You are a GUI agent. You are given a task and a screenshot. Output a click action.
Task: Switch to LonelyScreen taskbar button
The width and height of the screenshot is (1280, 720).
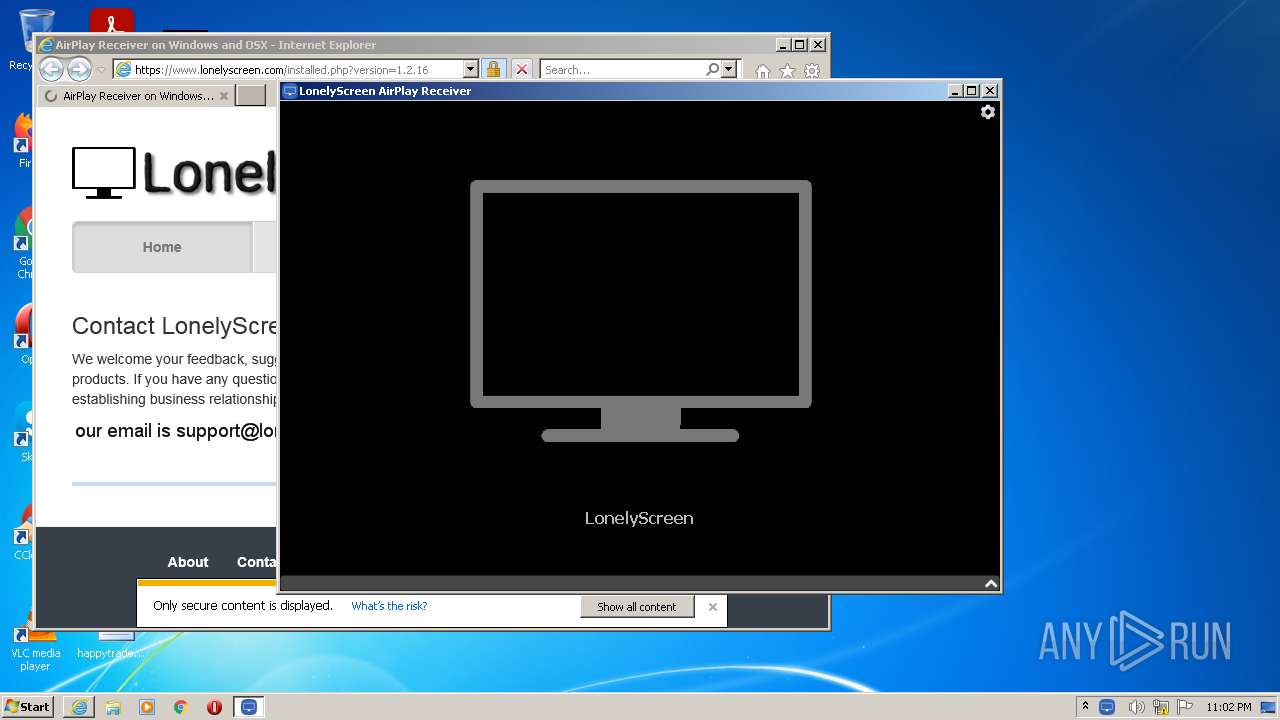click(x=249, y=707)
